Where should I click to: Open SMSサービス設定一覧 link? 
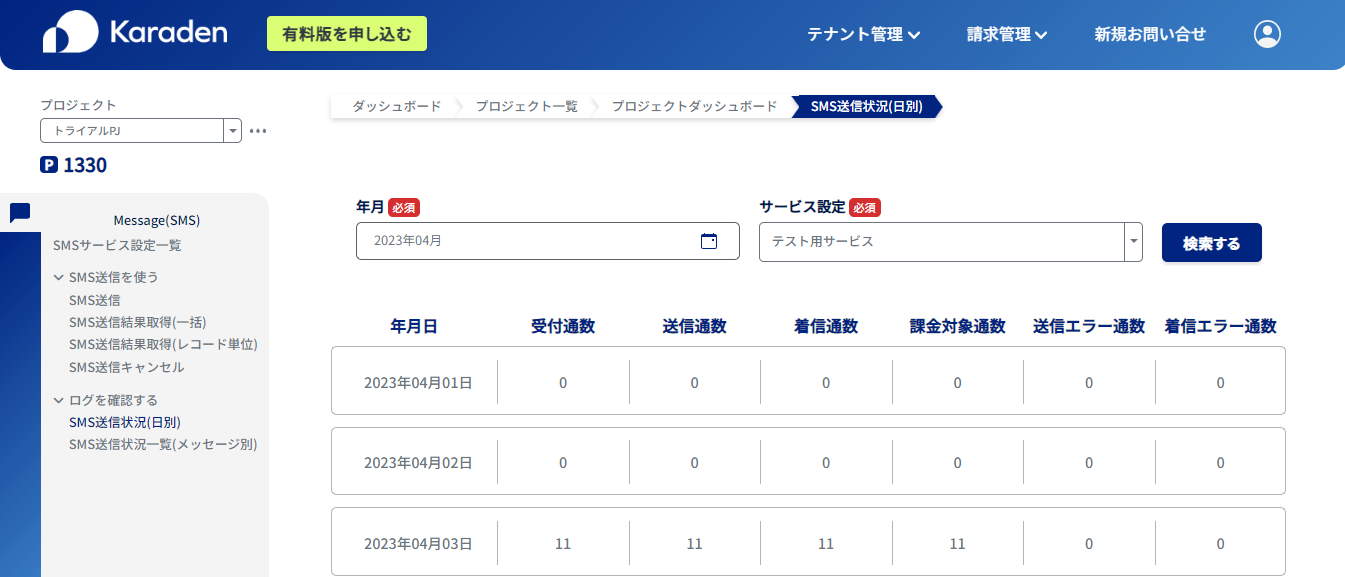pyautogui.click(x=117, y=245)
